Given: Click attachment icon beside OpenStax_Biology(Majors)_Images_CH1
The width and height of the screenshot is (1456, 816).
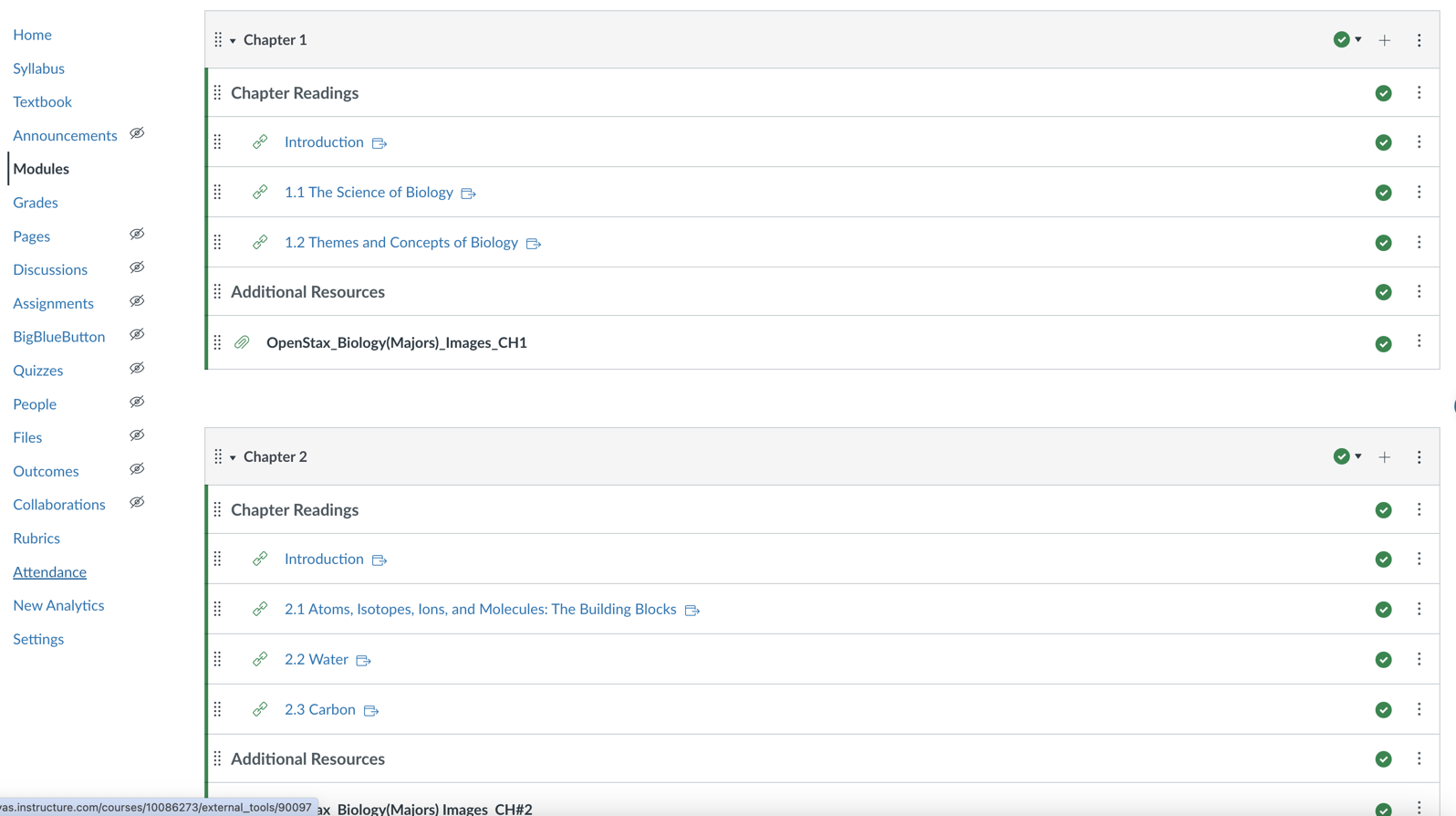Looking at the screenshot, I should click(x=242, y=342).
